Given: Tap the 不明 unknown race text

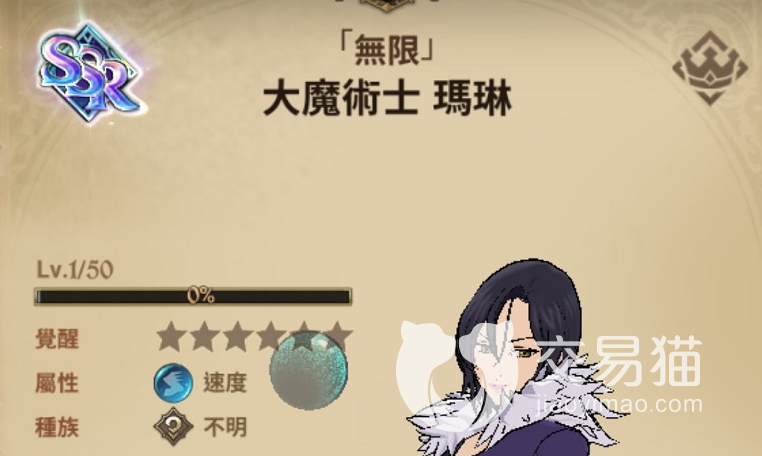Looking at the screenshot, I should 225,427.
